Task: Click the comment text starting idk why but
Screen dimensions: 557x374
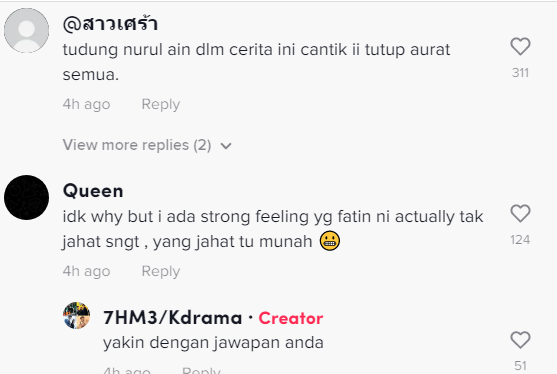Action: pyautogui.click(x=273, y=229)
